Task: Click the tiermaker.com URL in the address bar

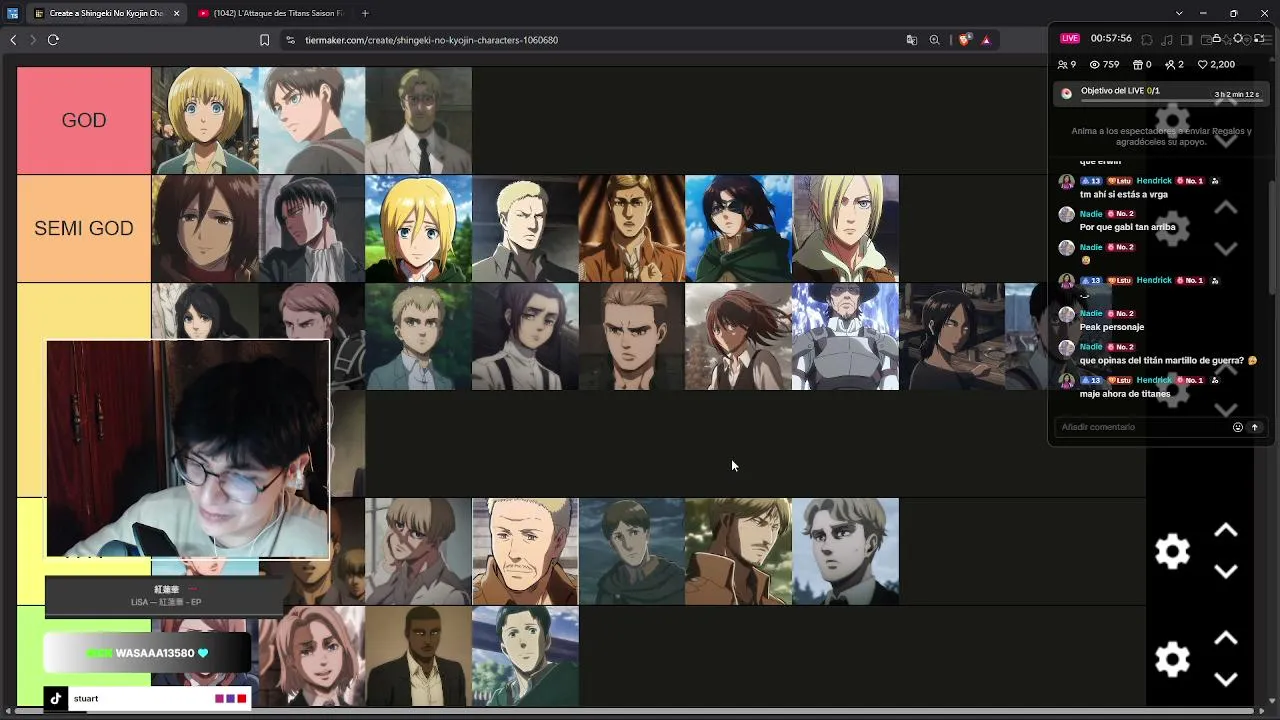Action: click(x=431, y=40)
